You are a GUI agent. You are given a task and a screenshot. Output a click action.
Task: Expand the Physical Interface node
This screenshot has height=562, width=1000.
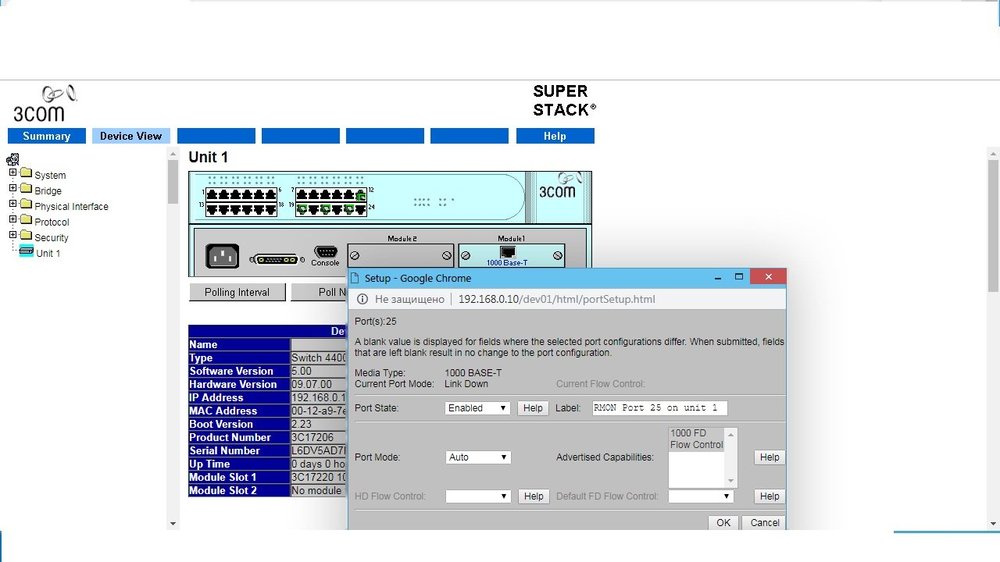coord(13,205)
